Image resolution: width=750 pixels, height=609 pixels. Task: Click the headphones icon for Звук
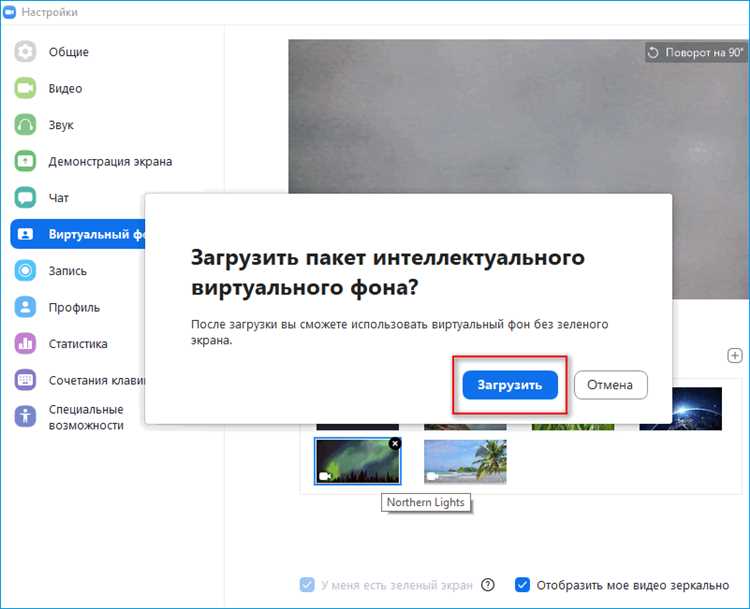point(25,125)
